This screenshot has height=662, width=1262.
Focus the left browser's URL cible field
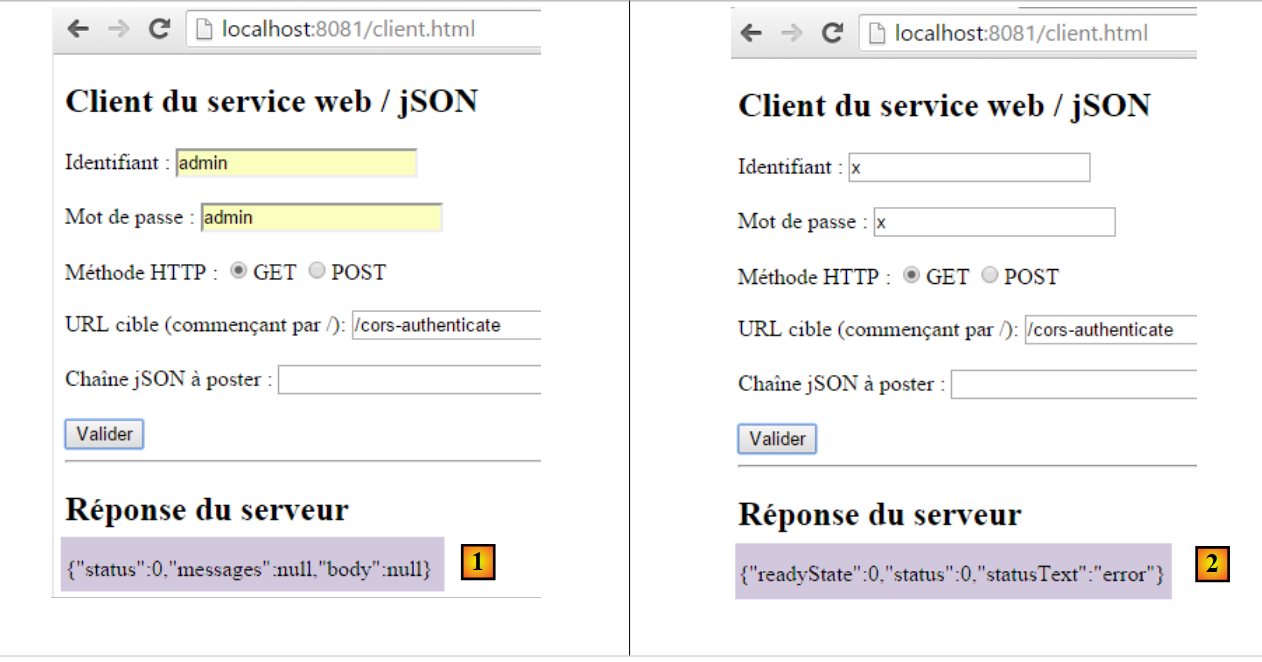point(446,326)
